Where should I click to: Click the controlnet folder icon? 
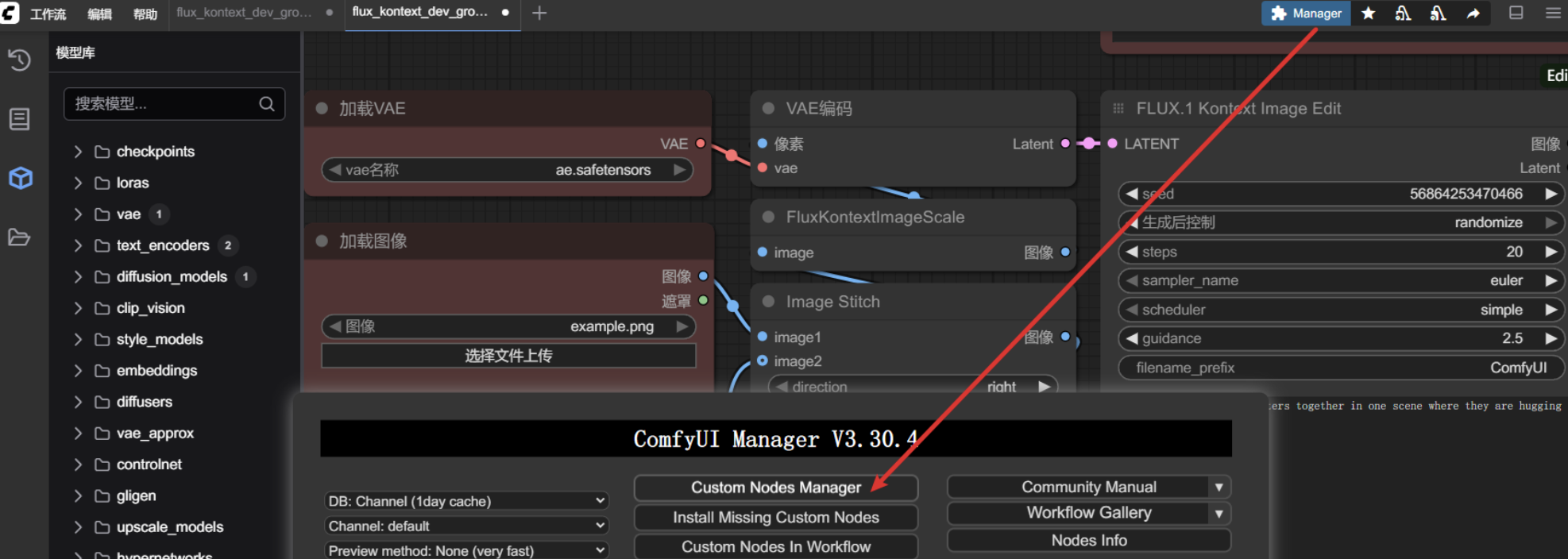tap(102, 465)
